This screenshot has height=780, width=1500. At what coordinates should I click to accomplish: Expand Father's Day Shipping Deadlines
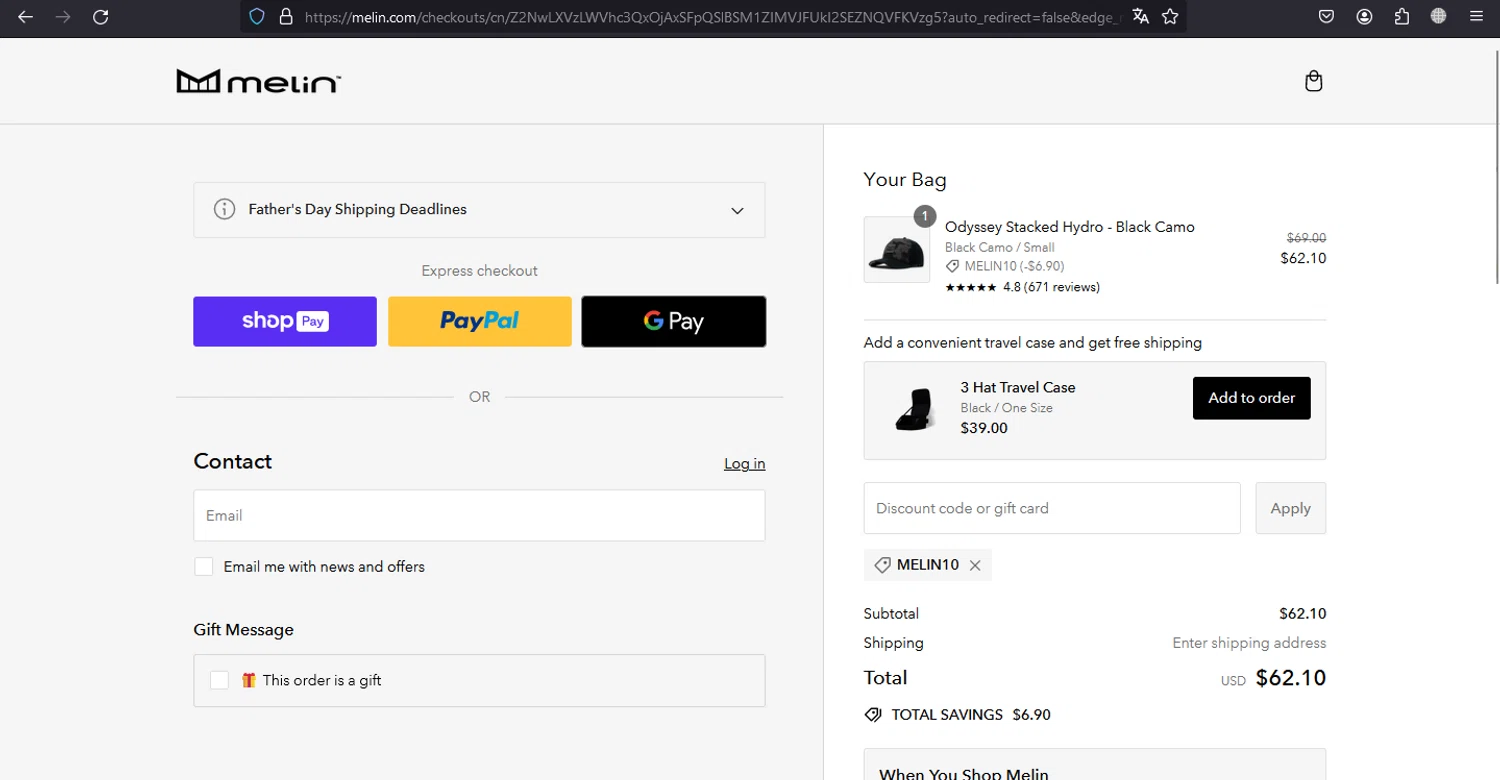[x=479, y=210]
